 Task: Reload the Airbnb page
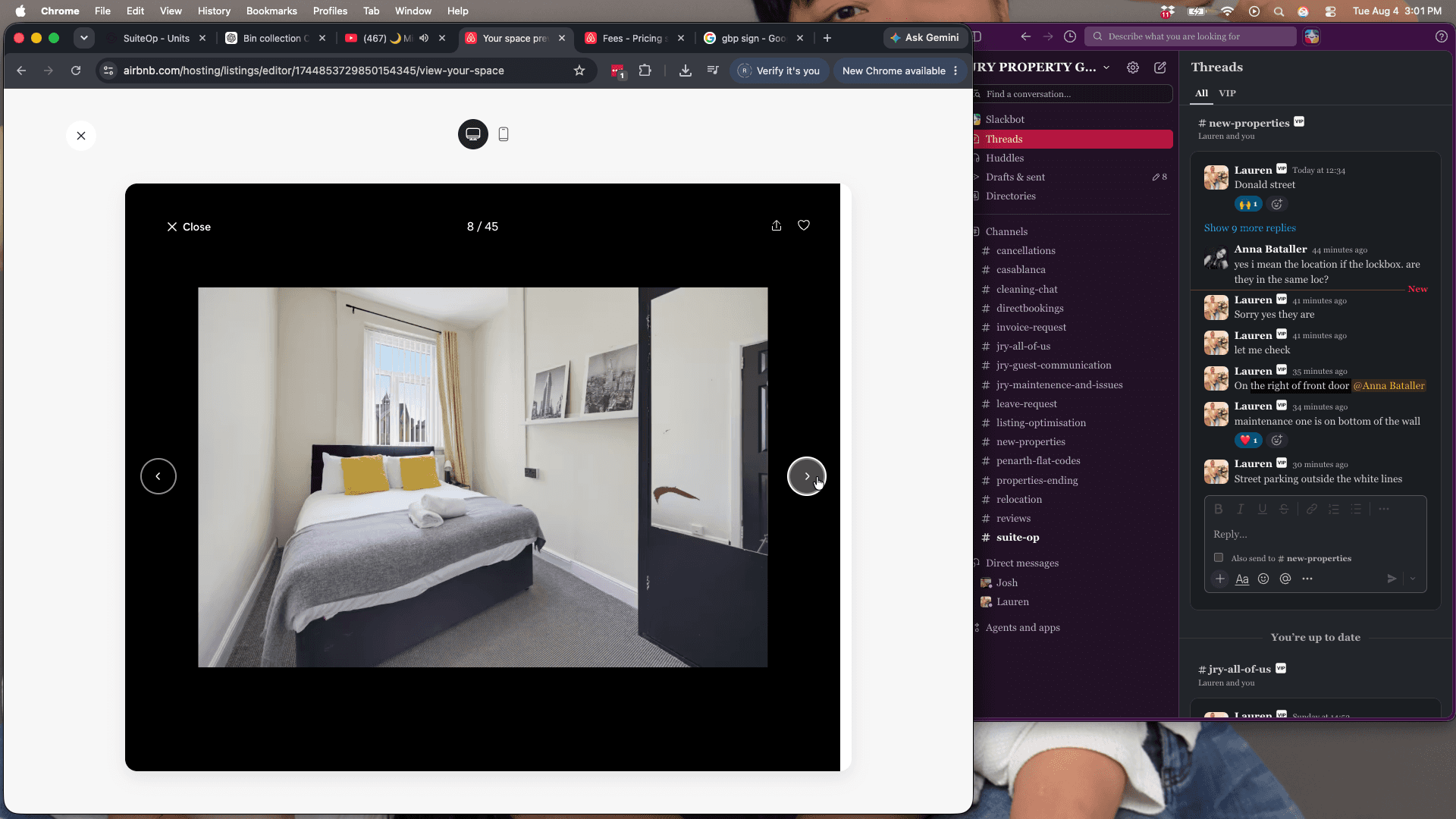(76, 71)
